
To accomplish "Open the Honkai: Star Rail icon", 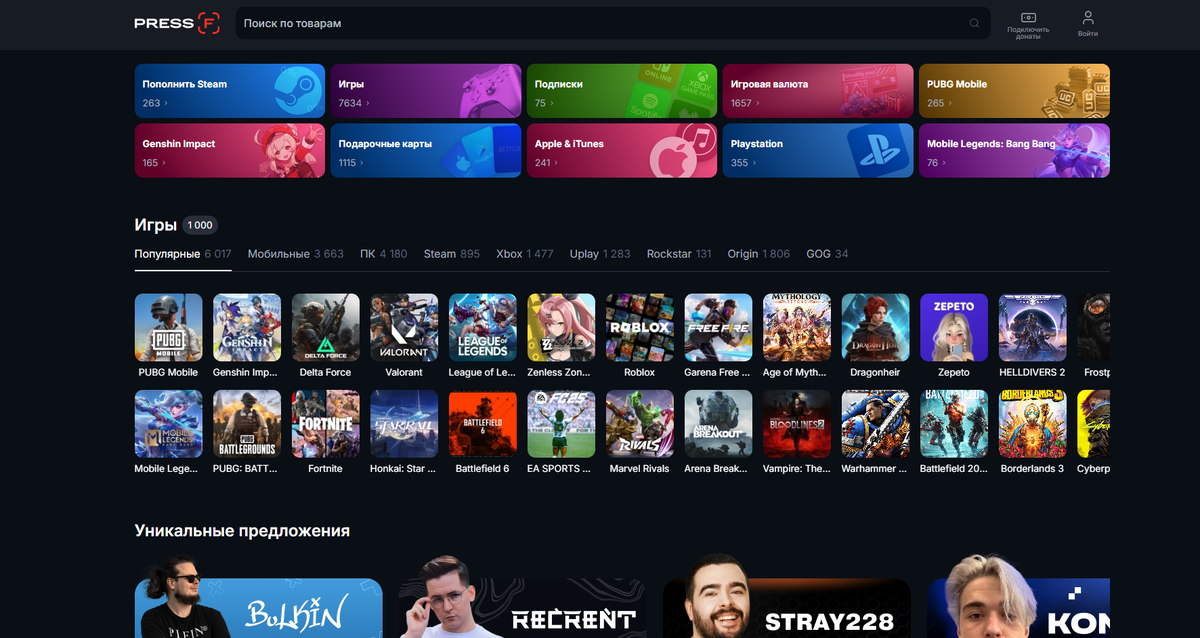I will pyautogui.click(x=404, y=424).
